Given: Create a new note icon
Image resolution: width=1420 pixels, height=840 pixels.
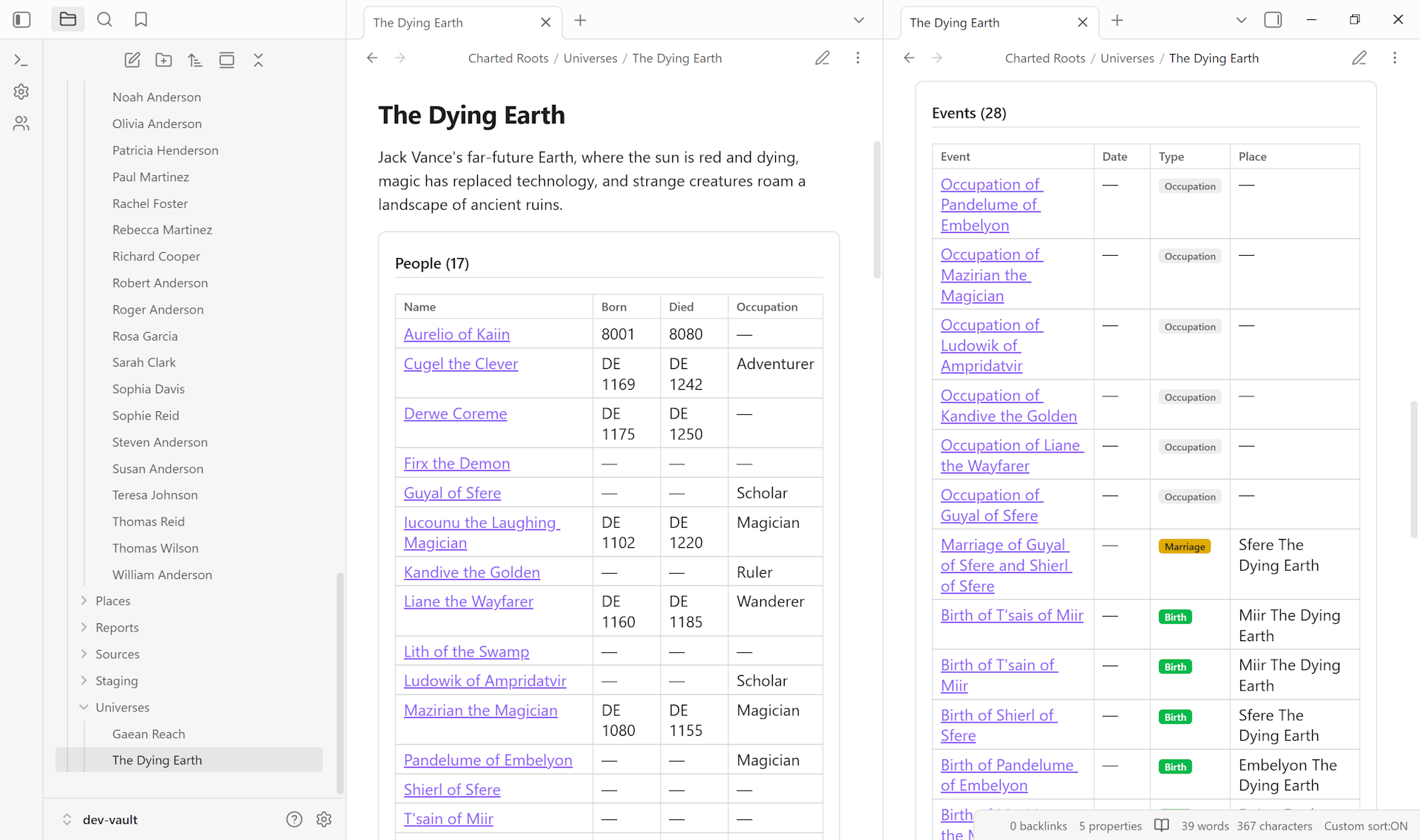Looking at the screenshot, I should pyautogui.click(x=132, y=61).
